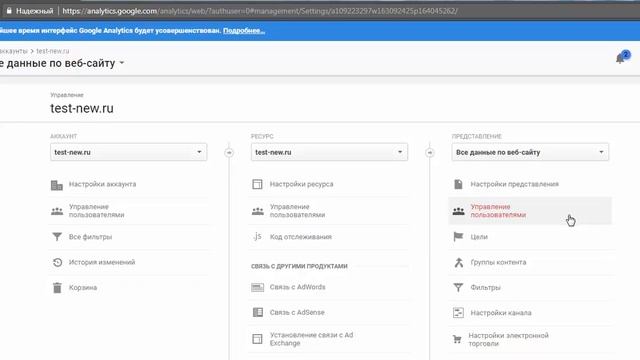Click the secure padlock icon in address bar
The height and width of the screenshot is (360, 640).
click(x=9, y=11)
